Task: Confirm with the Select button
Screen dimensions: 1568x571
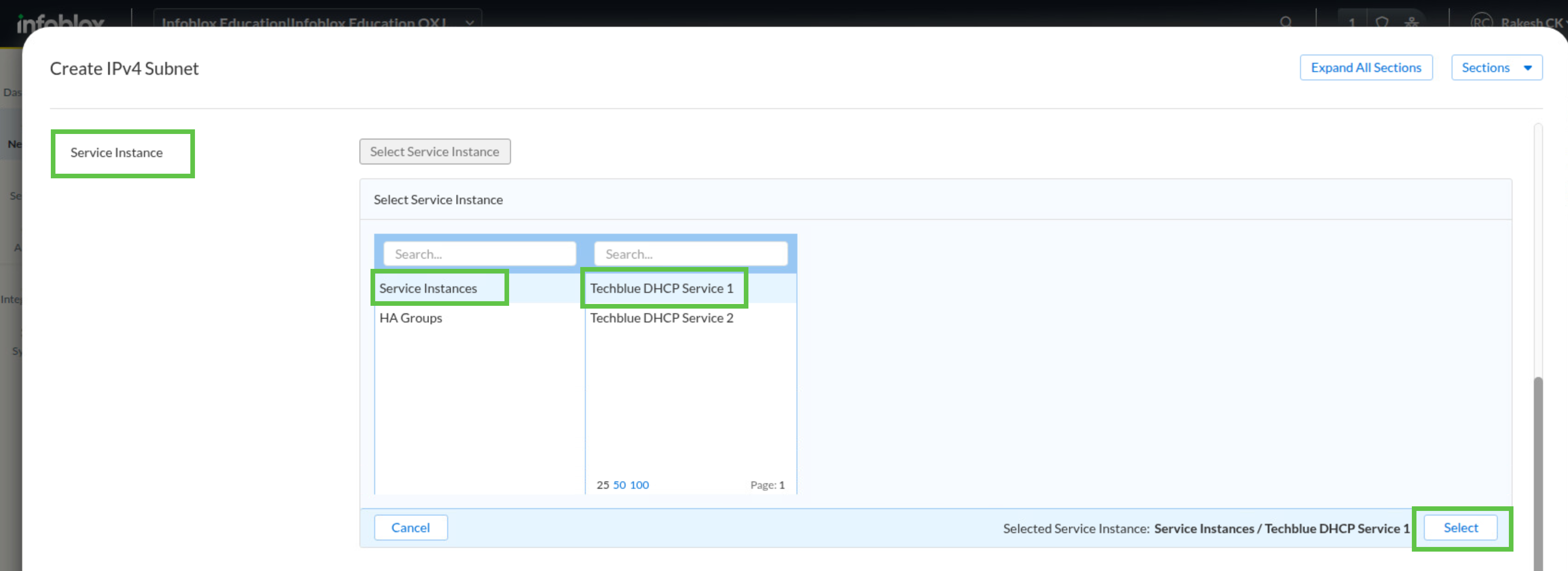Action: [1460, 528]
